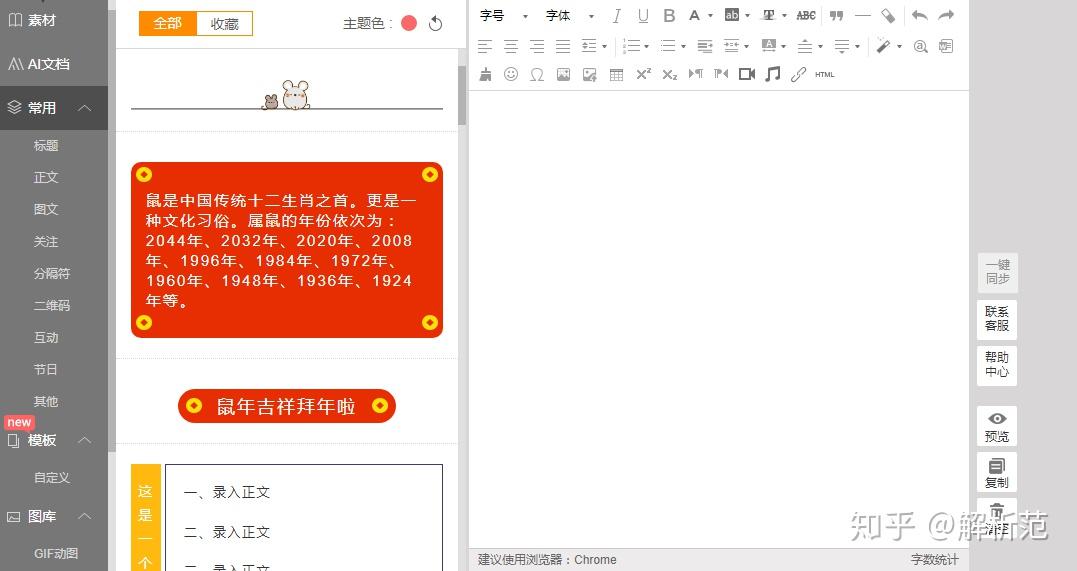The width and height of the screenshot is (1077, 571).
Task: Align text right
Action: [x=537, y=46]
